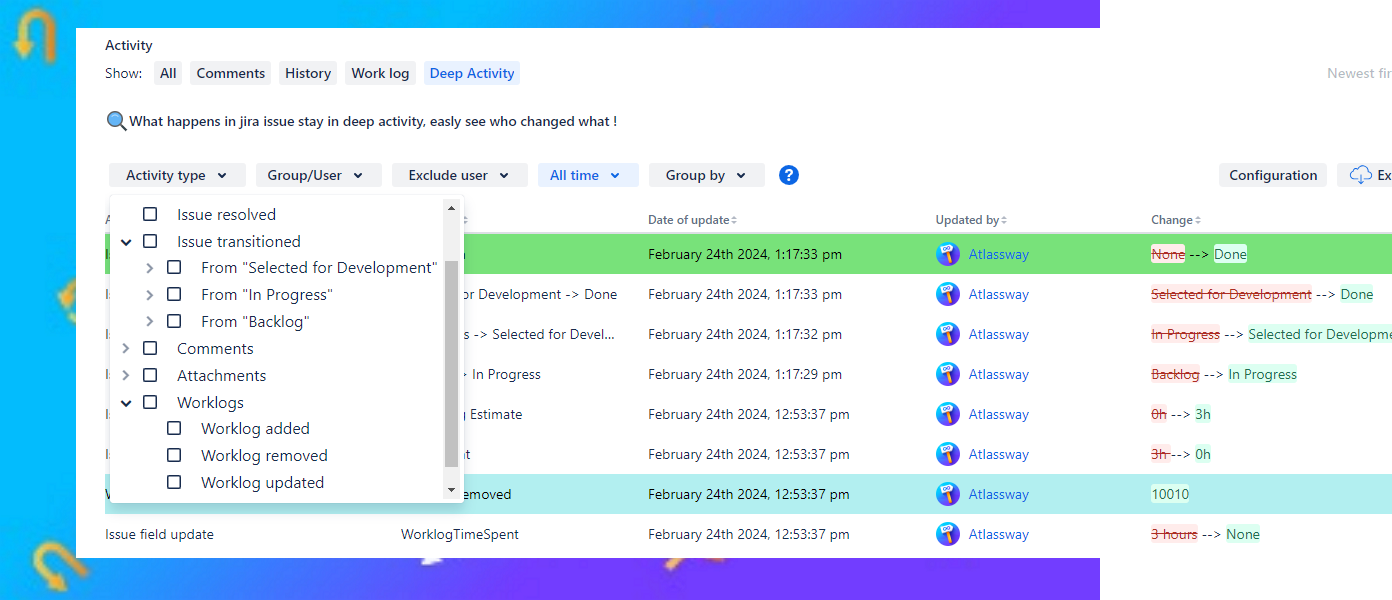Click "WorklogTimeSpent" cell
Screen dimensions: 1392x600
pyautogui.click(x=460, y=534)
